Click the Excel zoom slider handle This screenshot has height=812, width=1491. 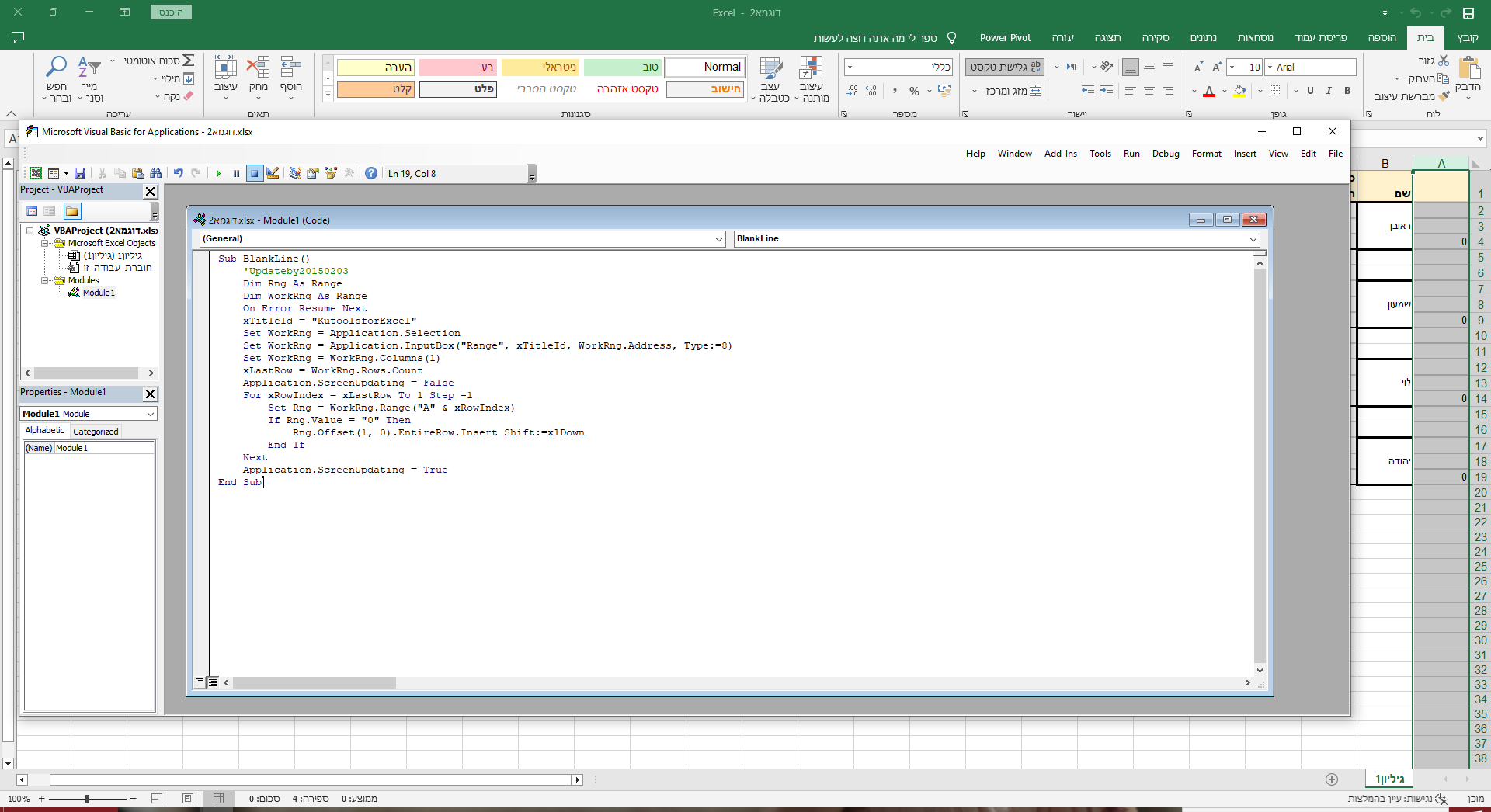(x=87, y=799)
